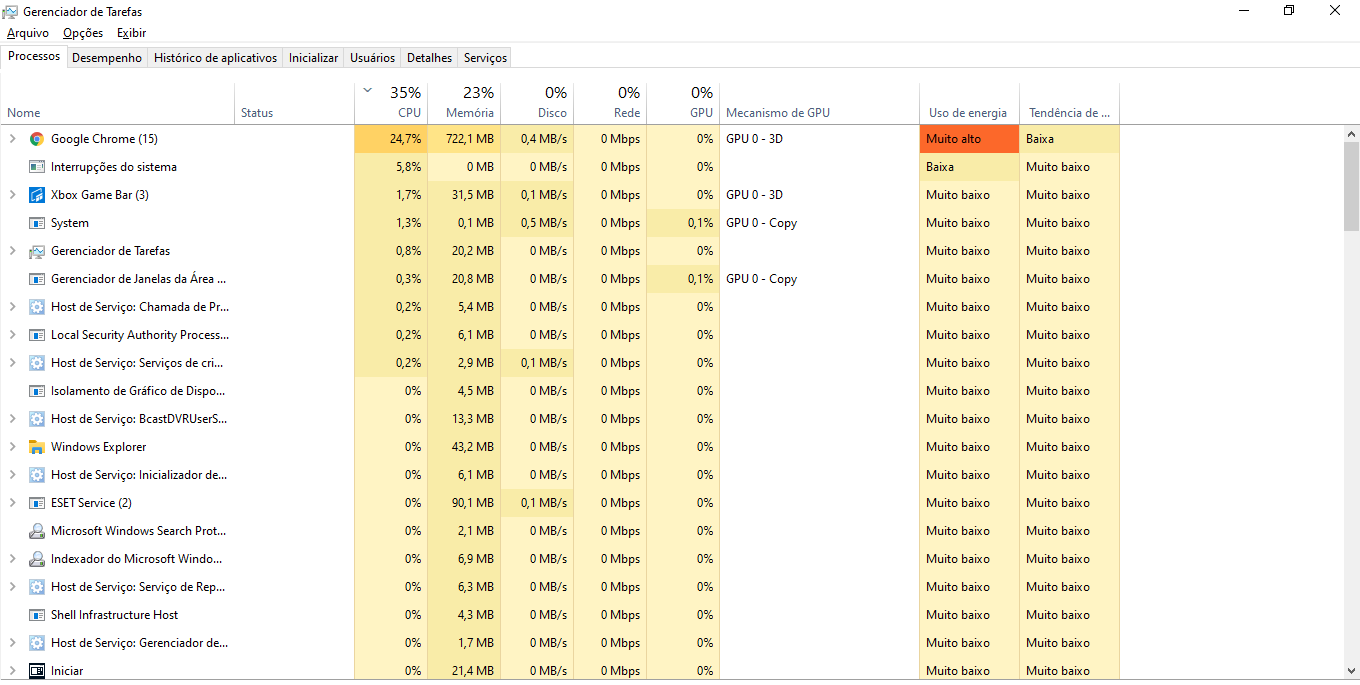
Task: Click Microsoft Windows Search Prot icon
Action: [37, 531]
